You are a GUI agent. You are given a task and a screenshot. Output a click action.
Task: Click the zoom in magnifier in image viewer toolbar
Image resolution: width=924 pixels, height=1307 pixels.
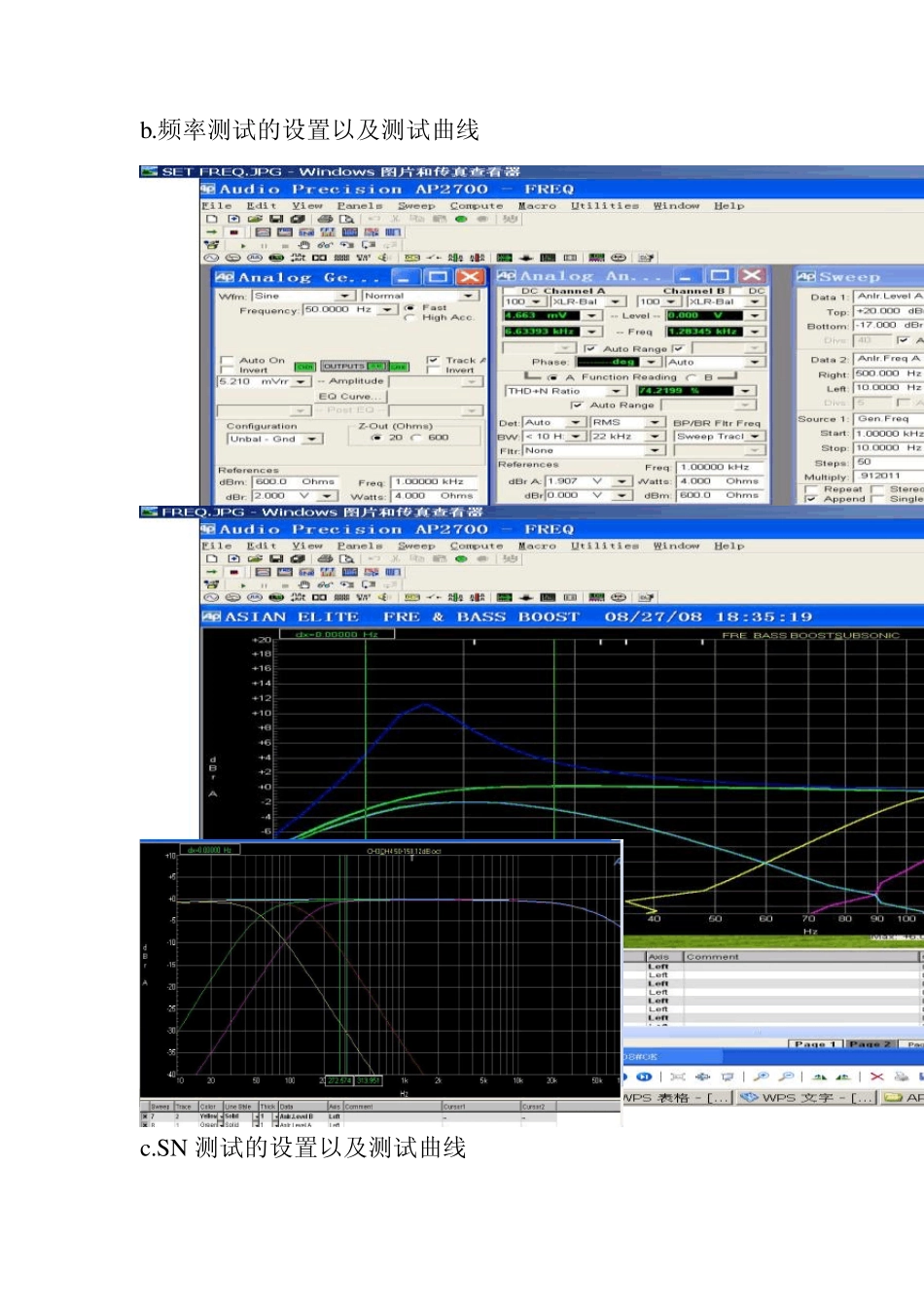tap(761, 1077)
